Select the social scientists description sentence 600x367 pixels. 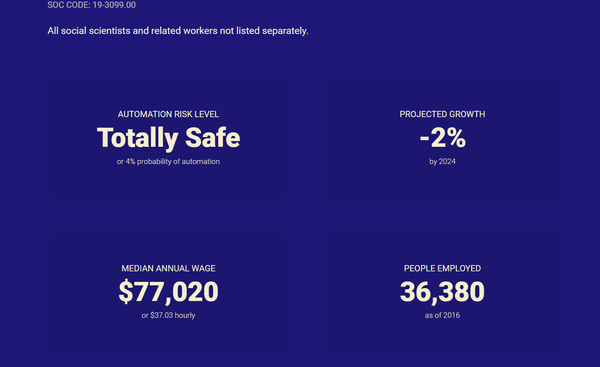(x=178, y=31)
